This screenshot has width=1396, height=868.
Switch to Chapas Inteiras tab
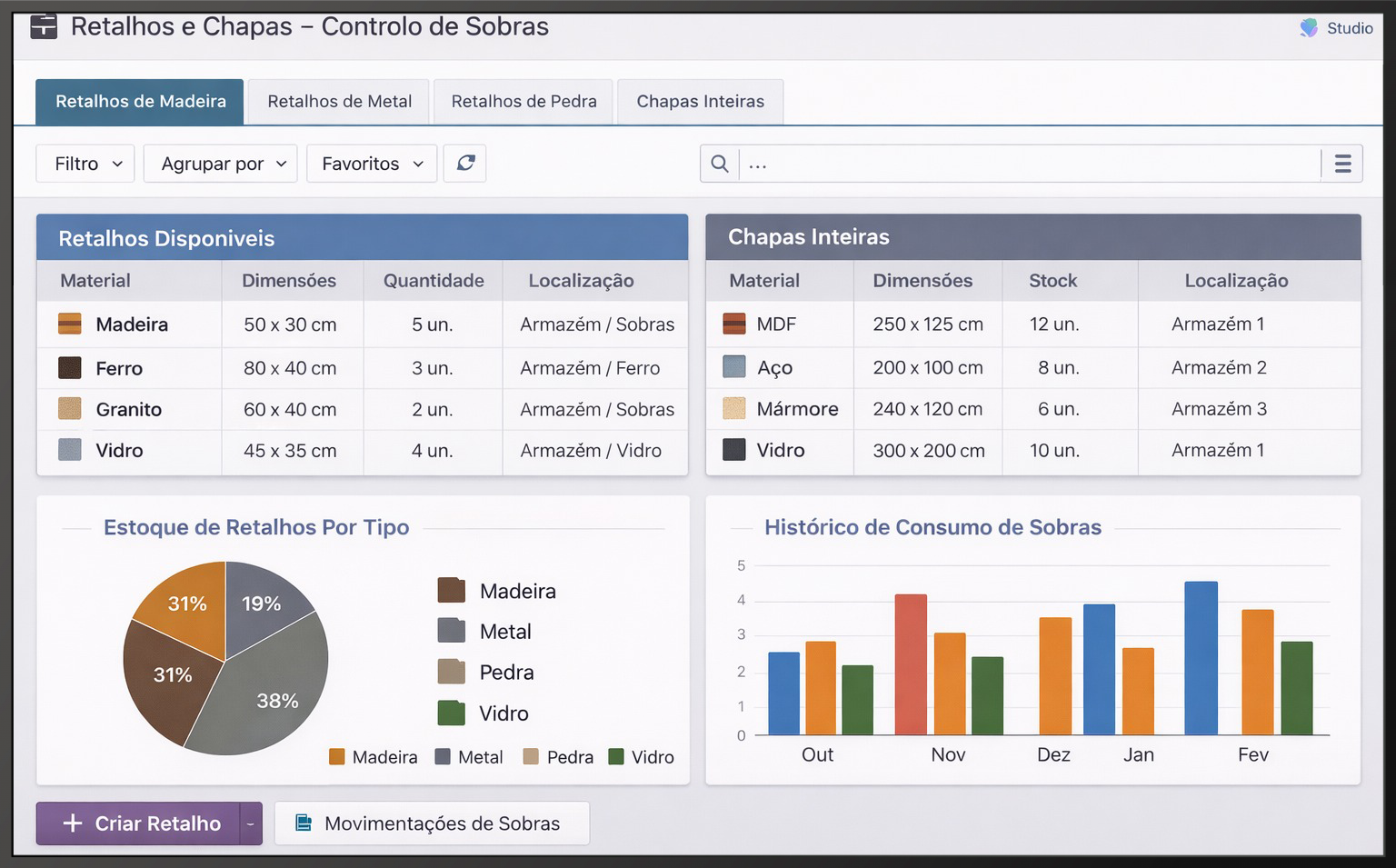700,102
